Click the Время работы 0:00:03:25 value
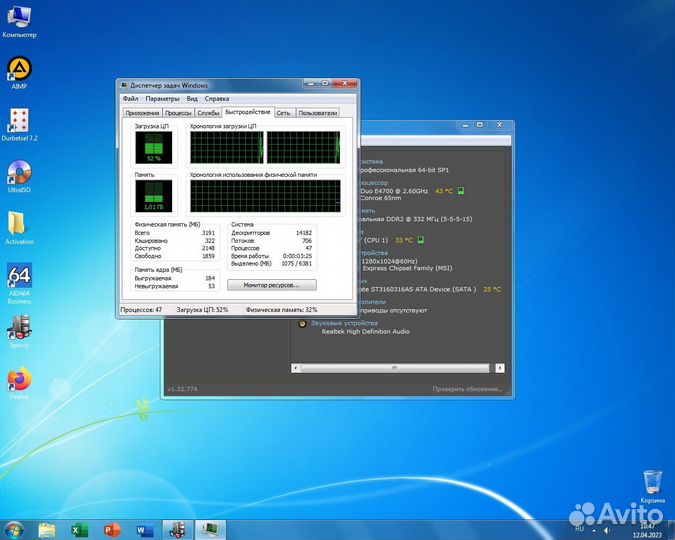 (x=297, y=256)
